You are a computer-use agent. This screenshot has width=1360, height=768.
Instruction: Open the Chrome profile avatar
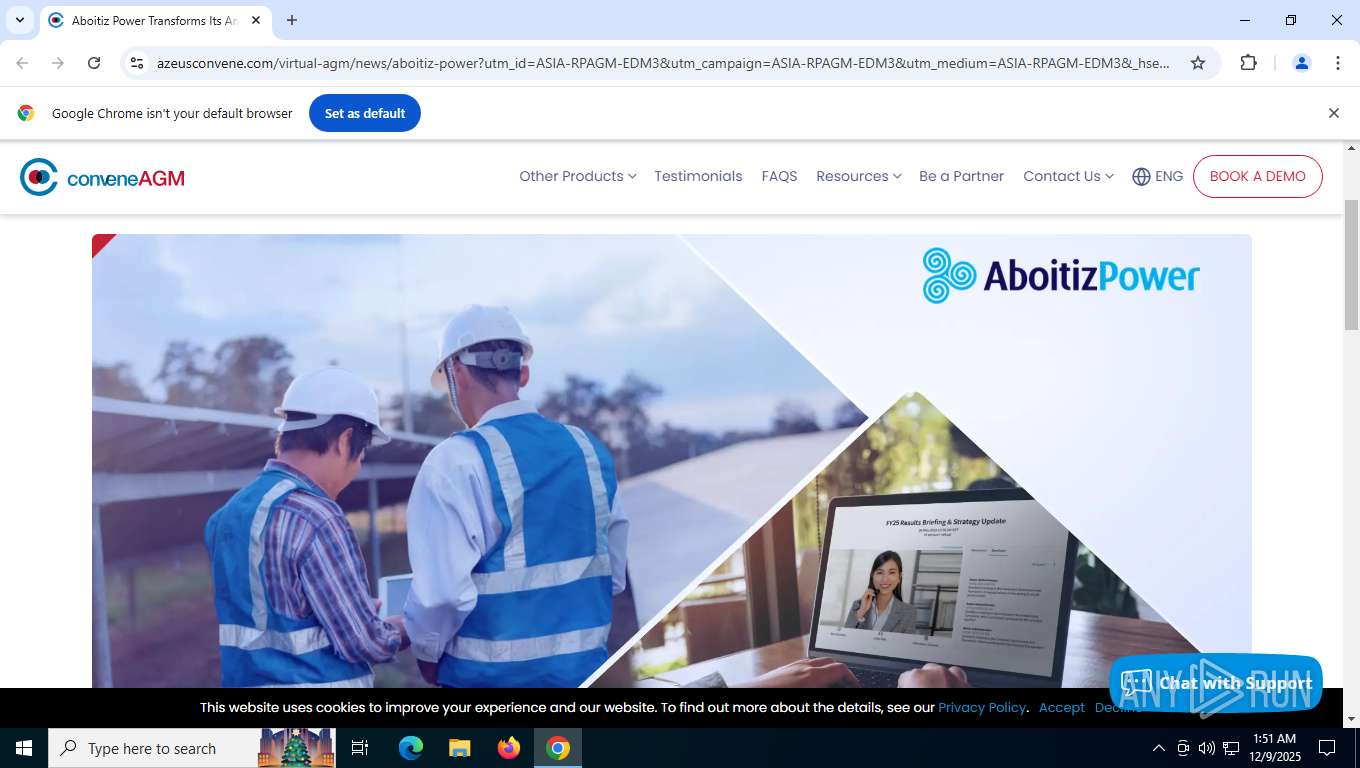pos(1302,63)
